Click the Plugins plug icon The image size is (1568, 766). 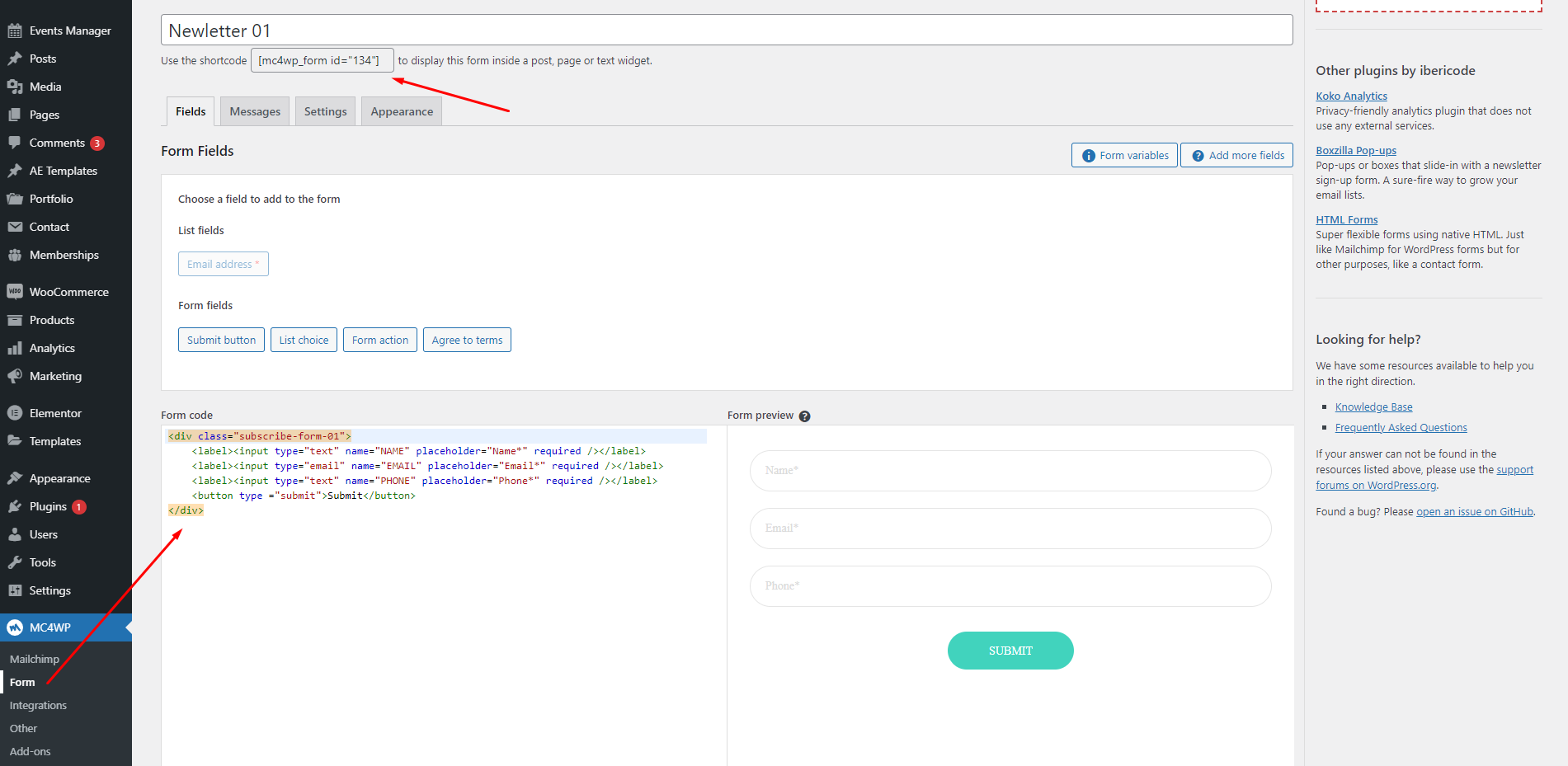click(x=15, y=506)
